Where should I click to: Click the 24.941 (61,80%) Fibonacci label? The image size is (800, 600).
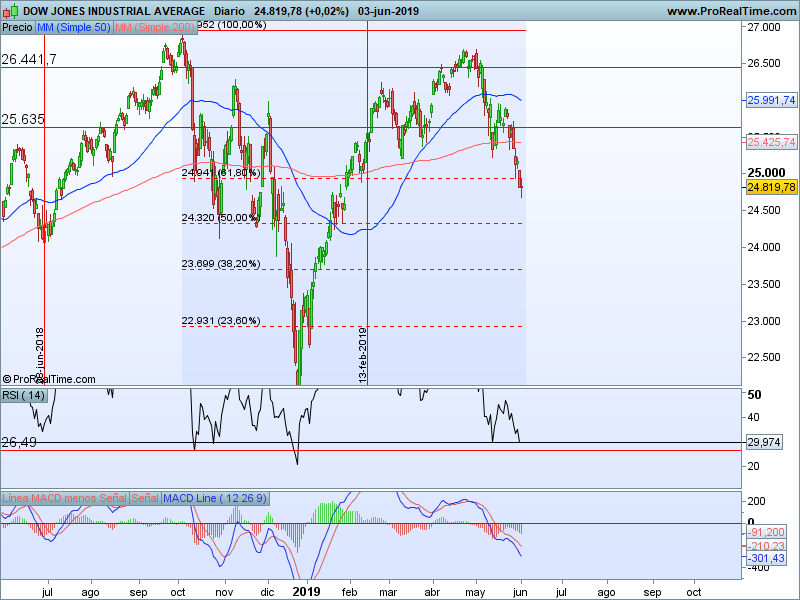(221, 172)
